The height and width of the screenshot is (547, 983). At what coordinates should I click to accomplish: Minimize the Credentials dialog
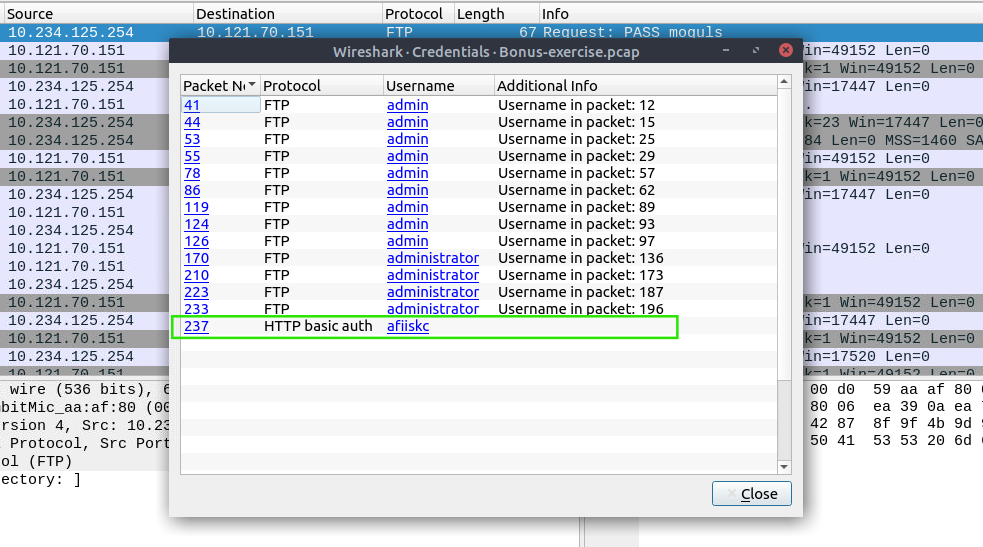(x=726, y=50)
